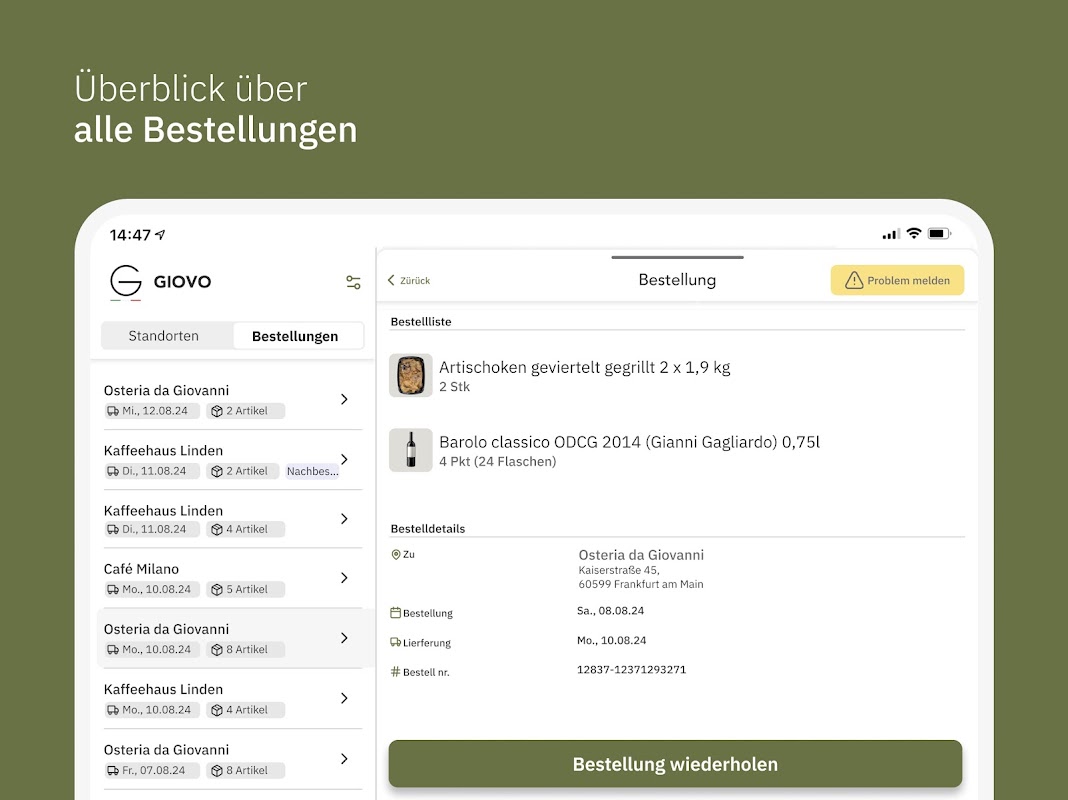Click the order date Sa., 08.08.24
Screen dimensions: 1068x800
[x=610, y=611]
